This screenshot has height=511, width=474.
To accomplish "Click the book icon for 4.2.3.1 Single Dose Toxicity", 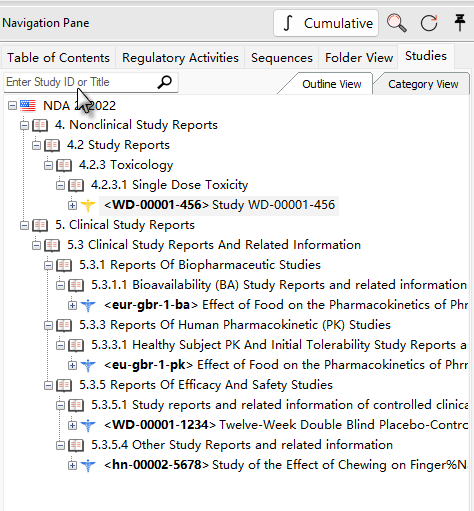I will click(x=76, y=185).
